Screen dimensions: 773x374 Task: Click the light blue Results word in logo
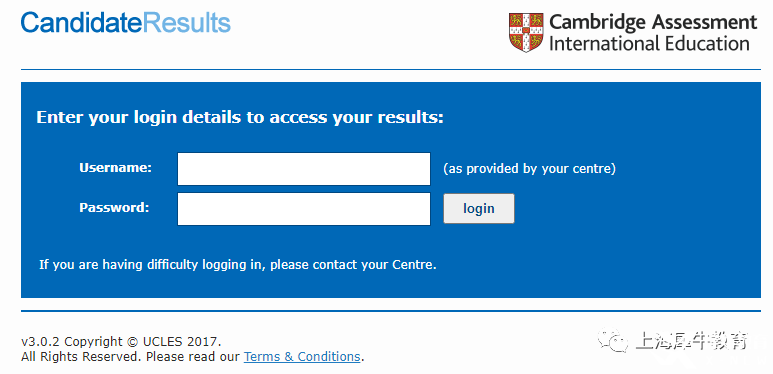pyautogui.click(x=187, y=23)
